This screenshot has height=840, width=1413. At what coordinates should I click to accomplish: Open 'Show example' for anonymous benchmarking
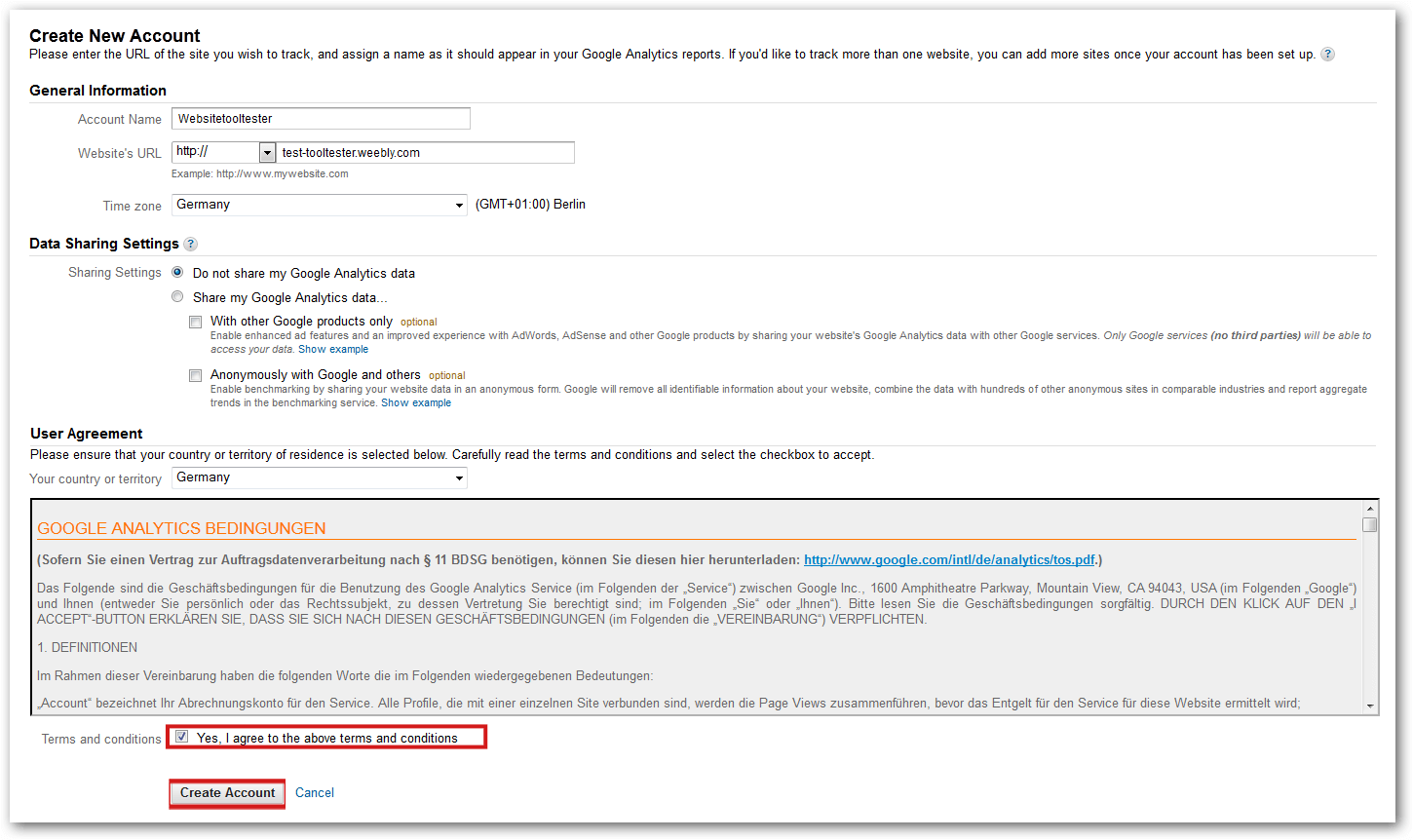[x=416, y=402]
